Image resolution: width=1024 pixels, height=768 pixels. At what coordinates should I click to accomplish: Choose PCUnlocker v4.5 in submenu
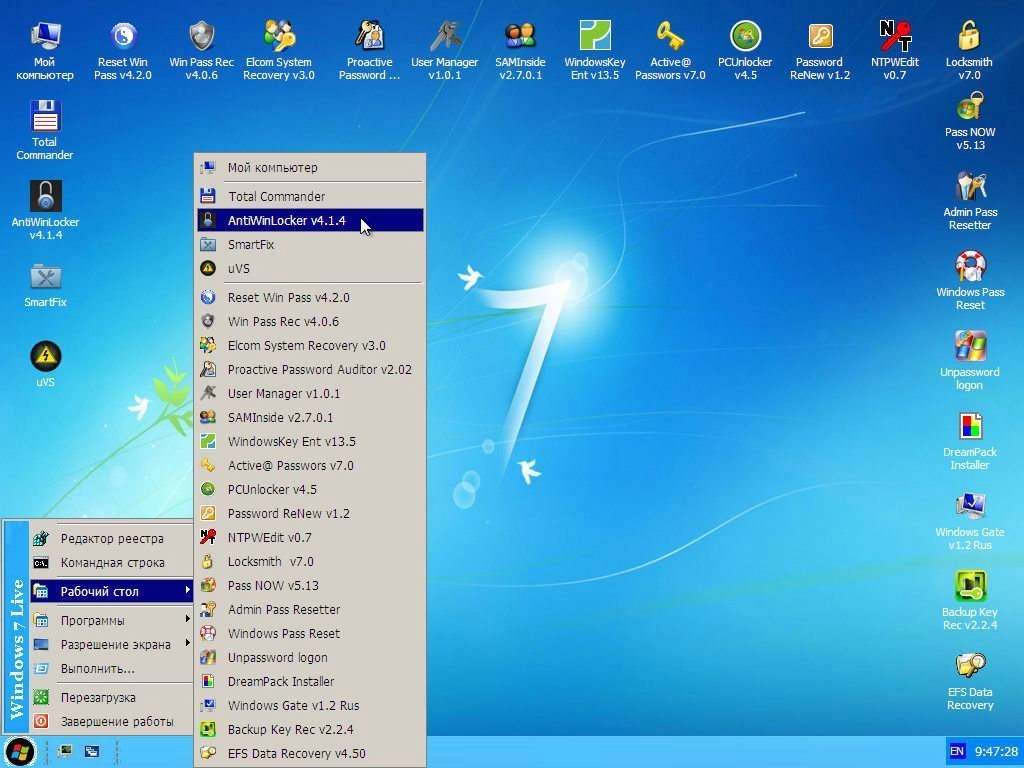point(310,489)
